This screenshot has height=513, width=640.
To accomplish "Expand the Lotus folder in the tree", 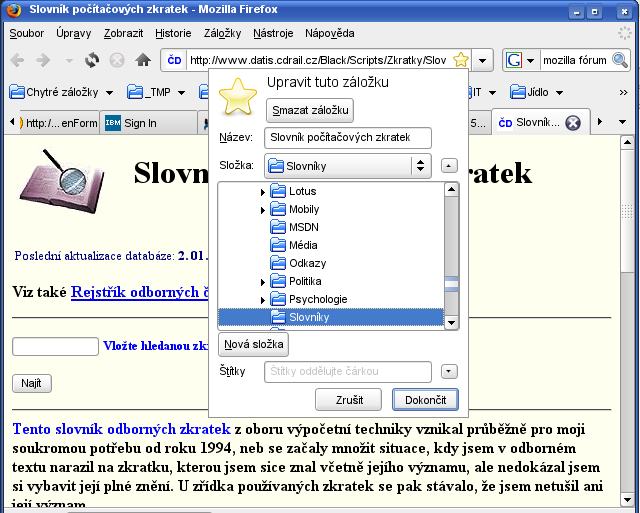I will 263,192.
